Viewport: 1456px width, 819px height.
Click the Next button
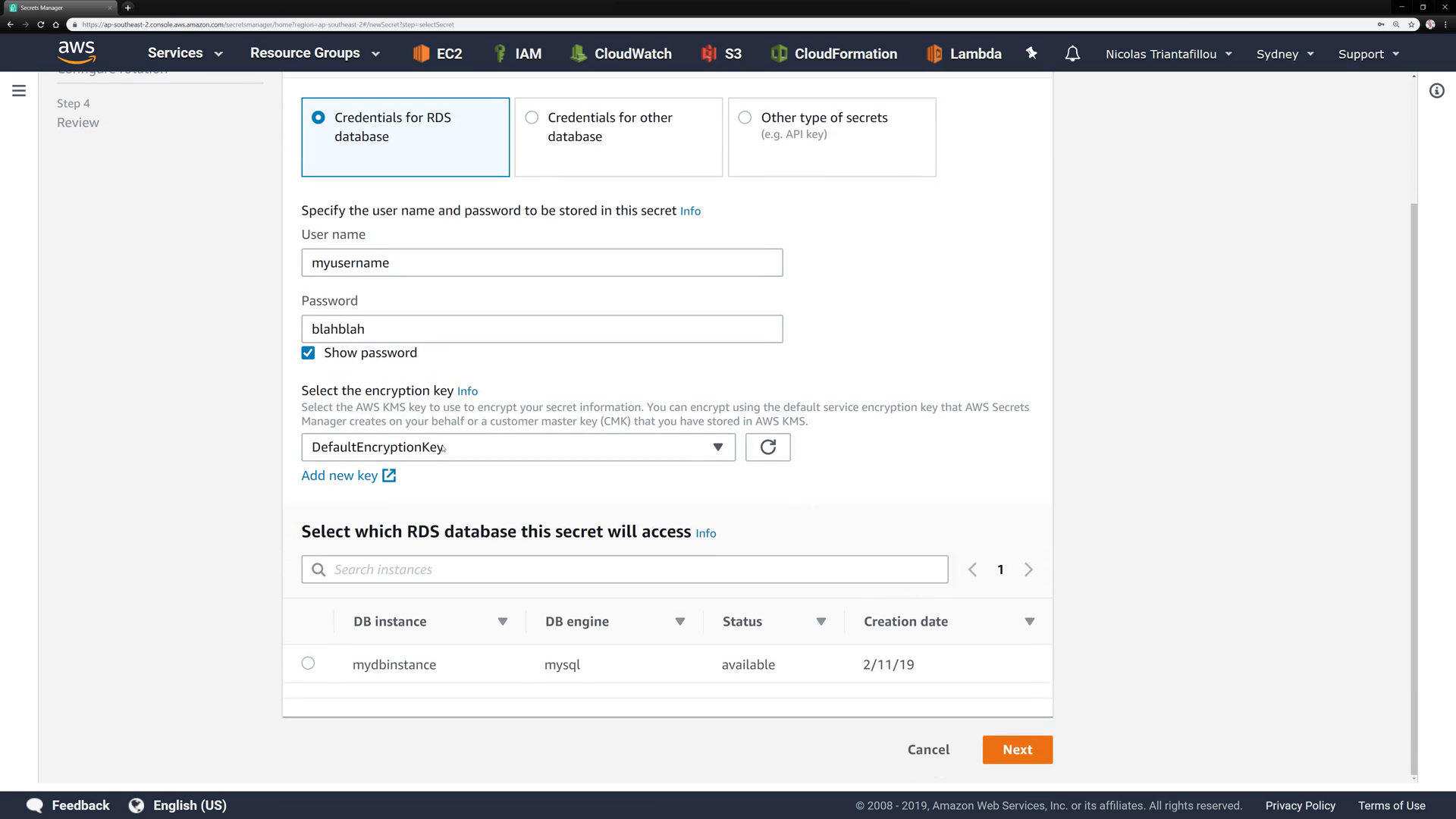click(1017, 750)
